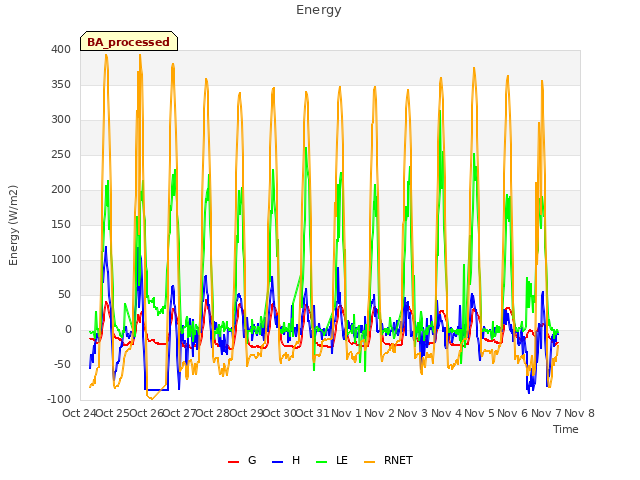Viewport: 640px width, 480px height.
Task: Click the 300 y-axis tick label
Action: [x=61, y=120]
